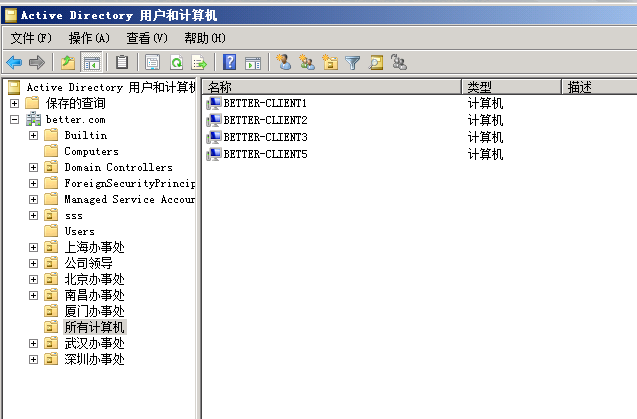Select BETTER-CLIENT5 name text

coord(265,154)
